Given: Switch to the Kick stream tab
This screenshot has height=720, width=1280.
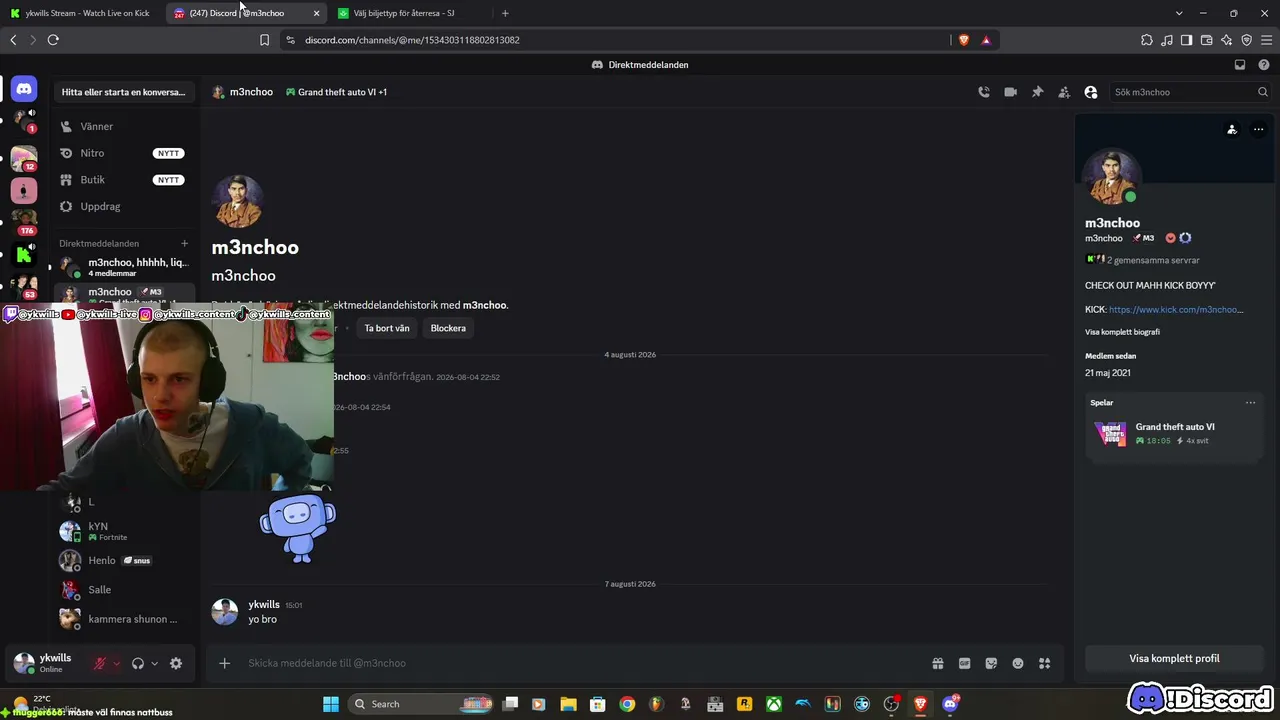Looking at the screenshot, I should pyautogui.click(x=80, y=13).
